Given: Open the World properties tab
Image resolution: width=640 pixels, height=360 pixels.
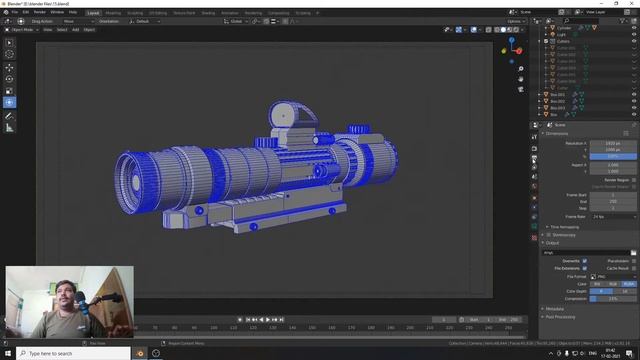Looking at the screenshot, I should (534, 187).
